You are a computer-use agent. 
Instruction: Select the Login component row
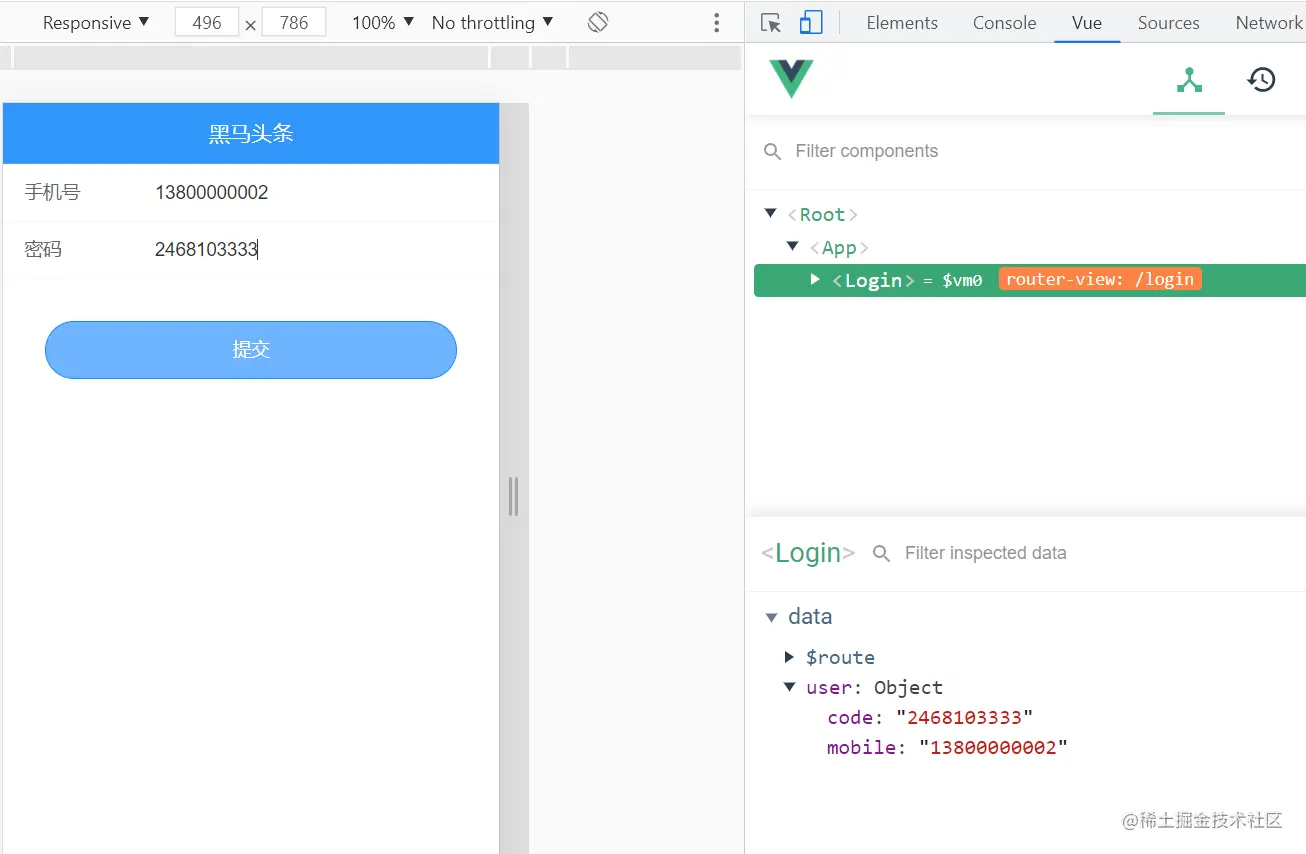1030,280
